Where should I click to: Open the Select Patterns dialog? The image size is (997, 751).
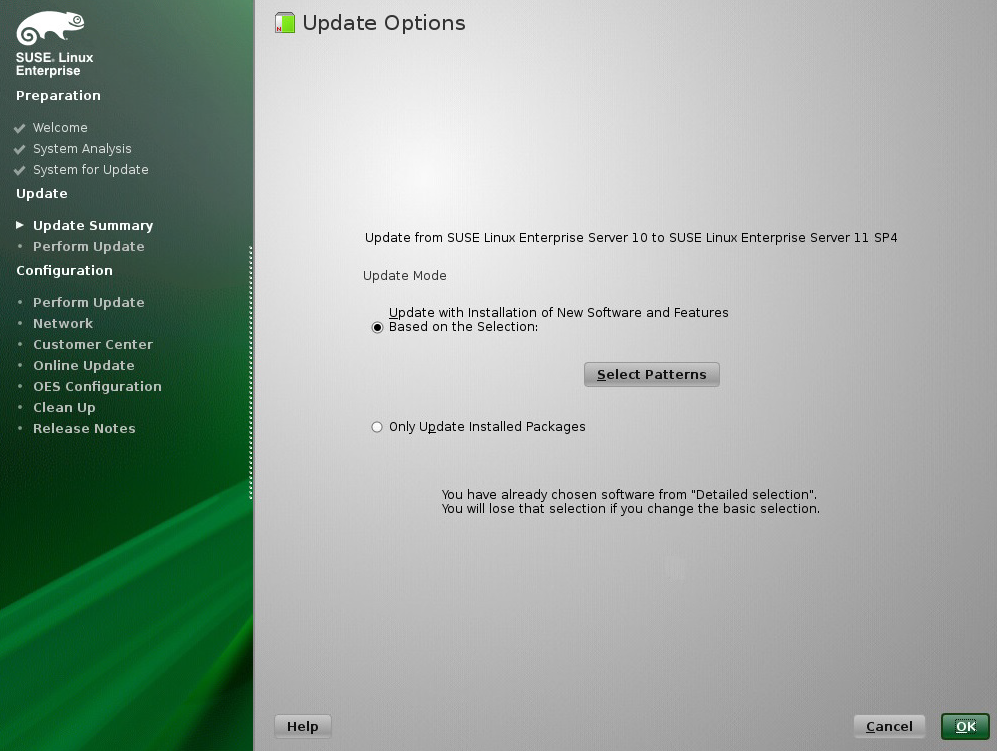652,375
